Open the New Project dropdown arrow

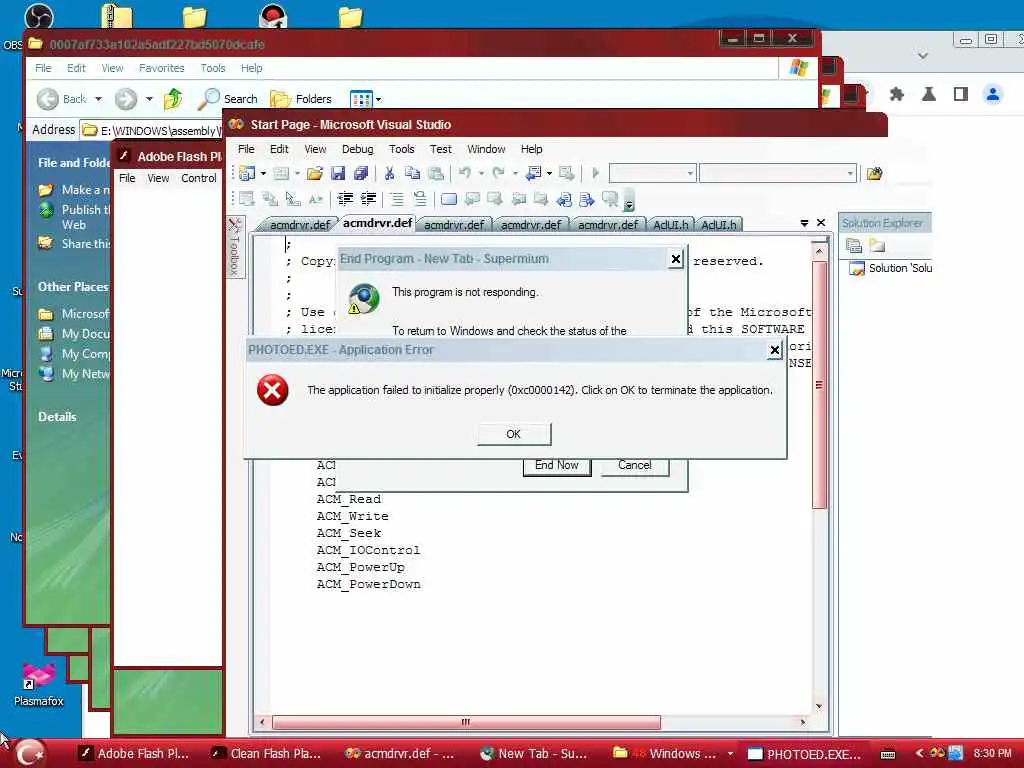tap(263, 173)
